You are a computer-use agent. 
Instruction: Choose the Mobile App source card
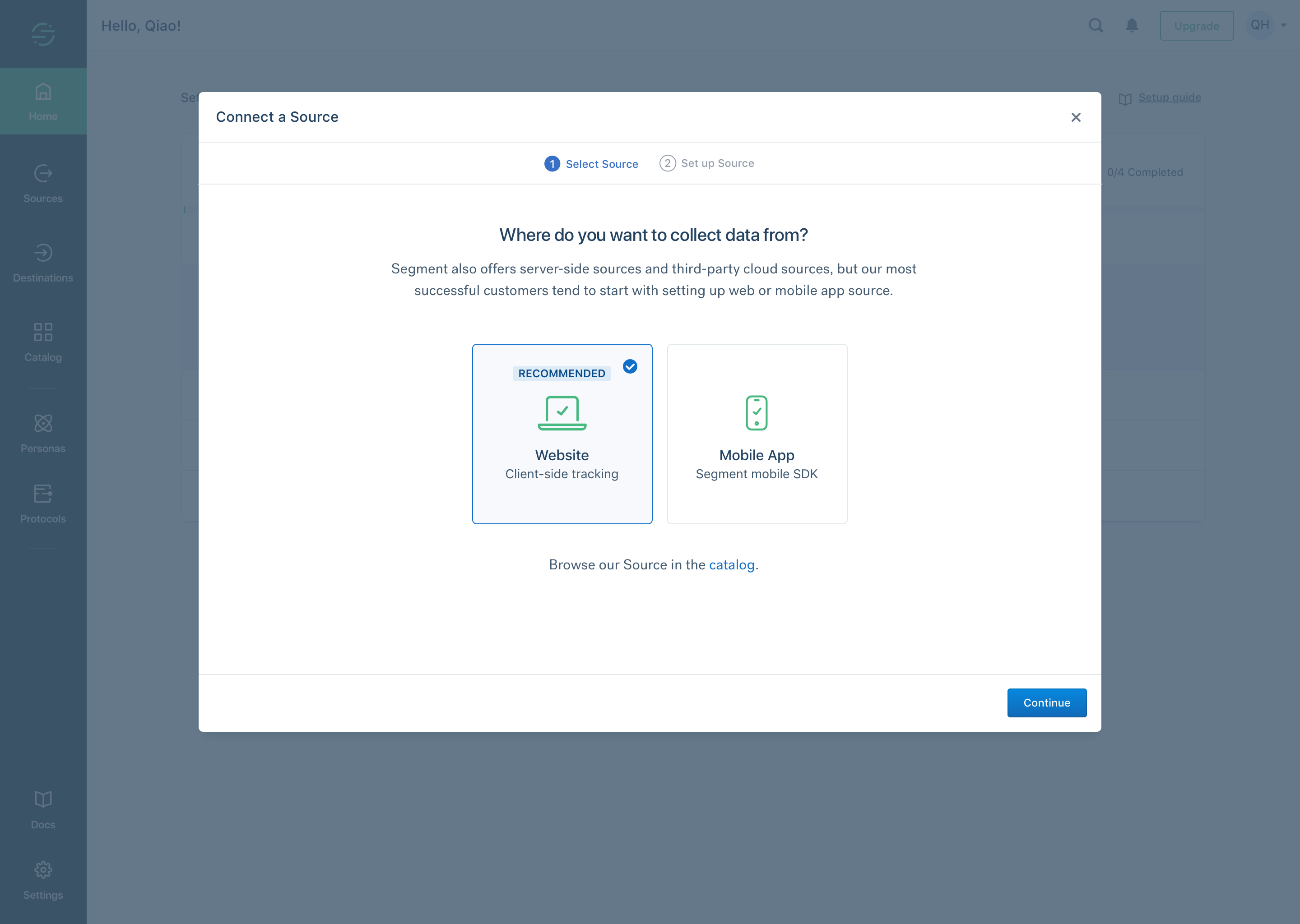(x=757, y=434)
